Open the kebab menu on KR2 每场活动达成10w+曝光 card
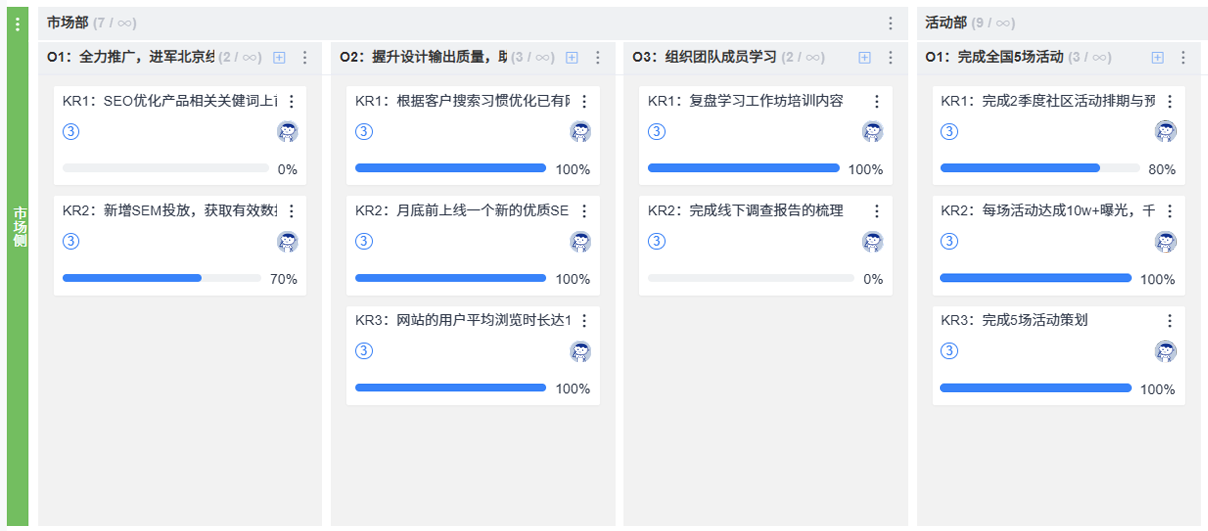 tap(1170, 211)
